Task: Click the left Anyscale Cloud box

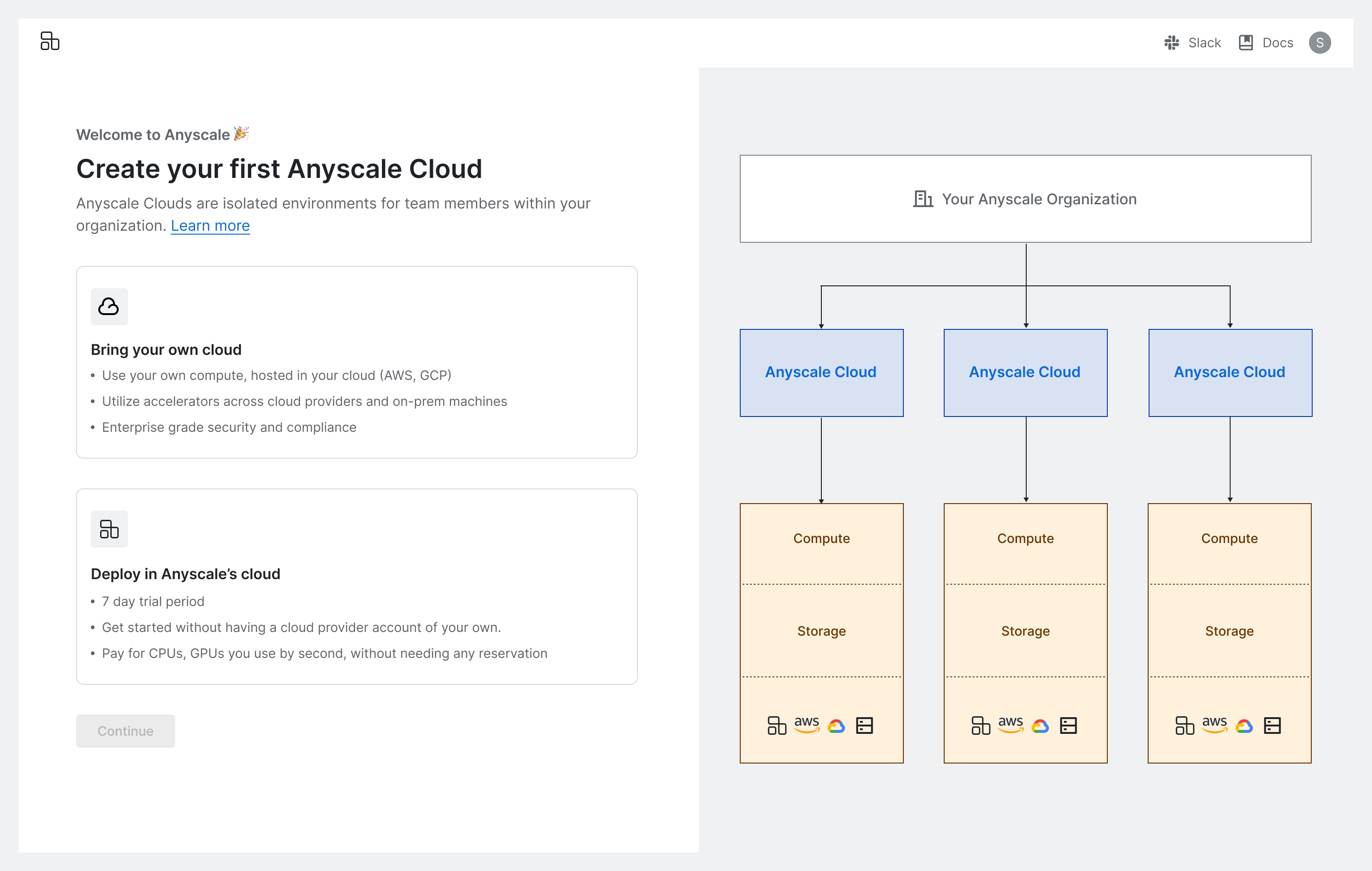Action: click(821, 372)
